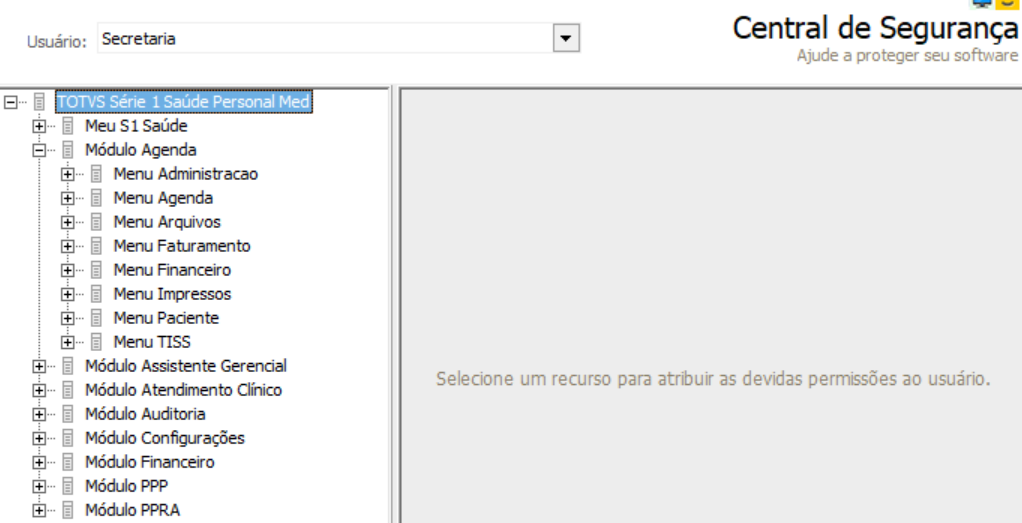Screen dimensions: 1022x523
Task: Click the icon beside Menu Administracao
Action: point(96,174)
